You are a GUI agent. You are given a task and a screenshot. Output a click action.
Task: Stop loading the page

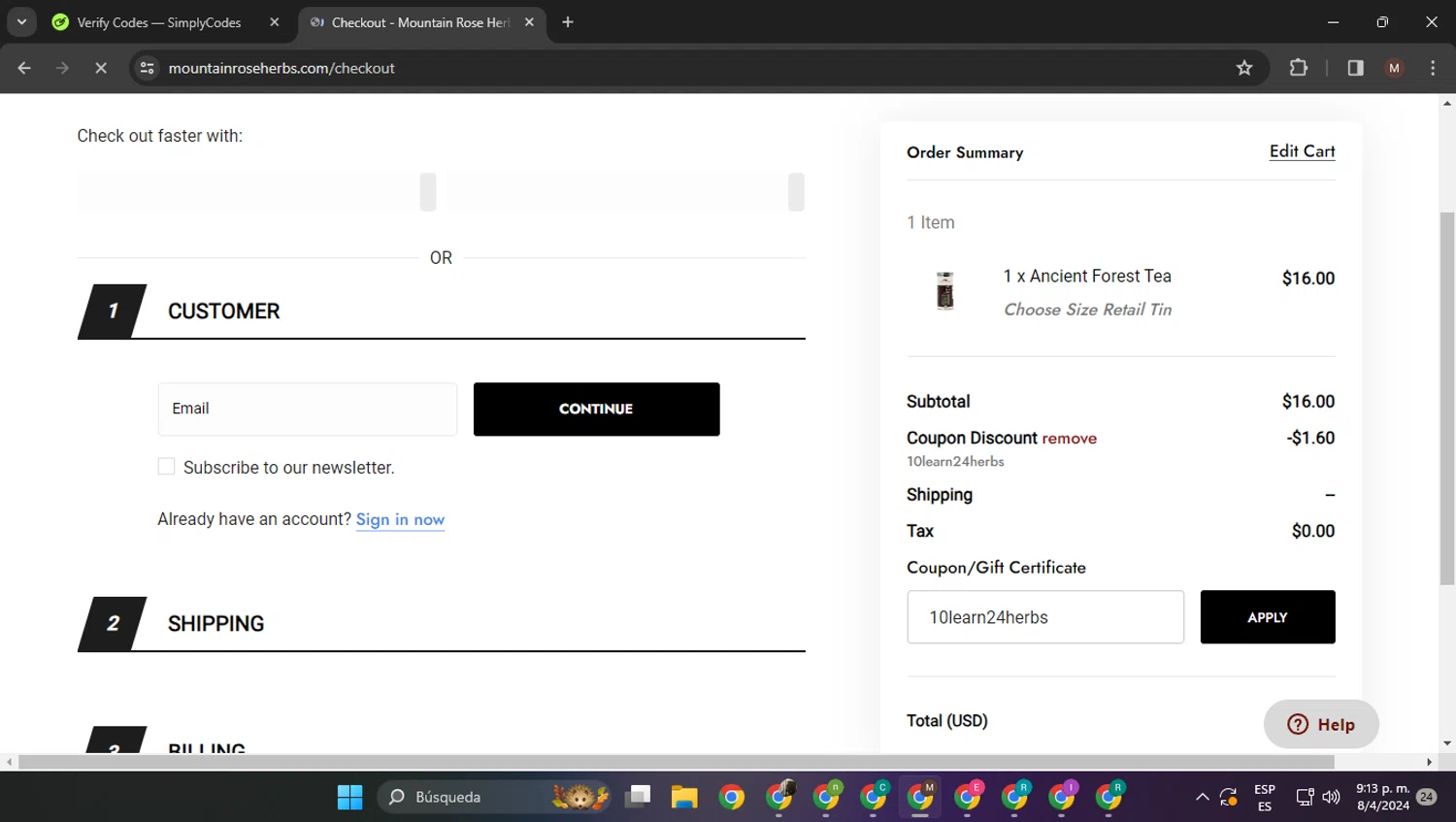tap(100, 68)
